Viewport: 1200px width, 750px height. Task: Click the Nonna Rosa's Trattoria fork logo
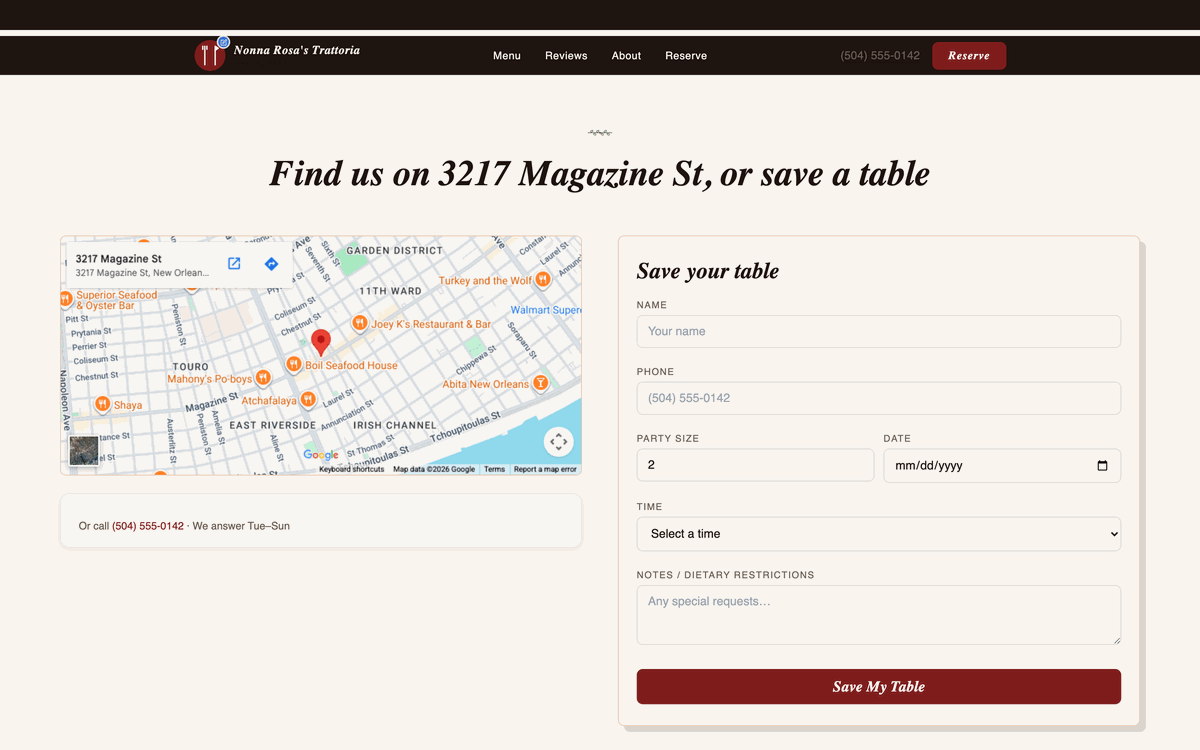point(210,55)
